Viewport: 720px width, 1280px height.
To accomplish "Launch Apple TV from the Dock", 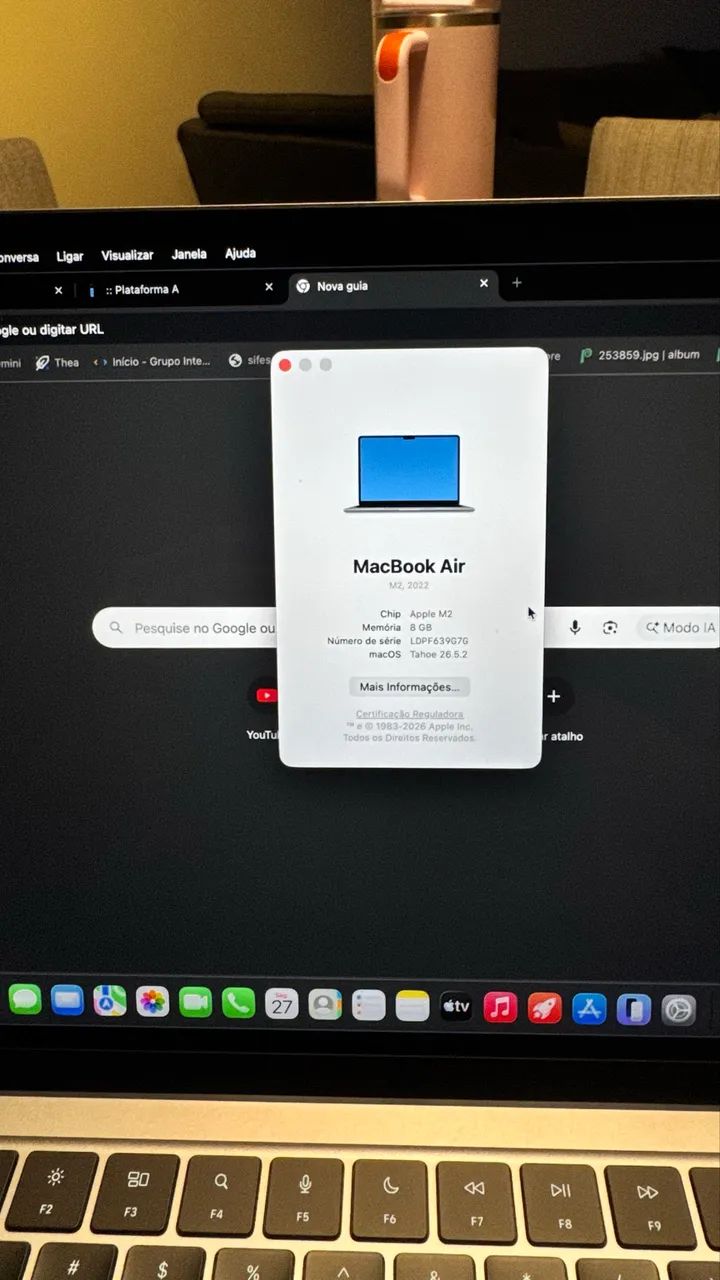I will [x=456, y=1007].
